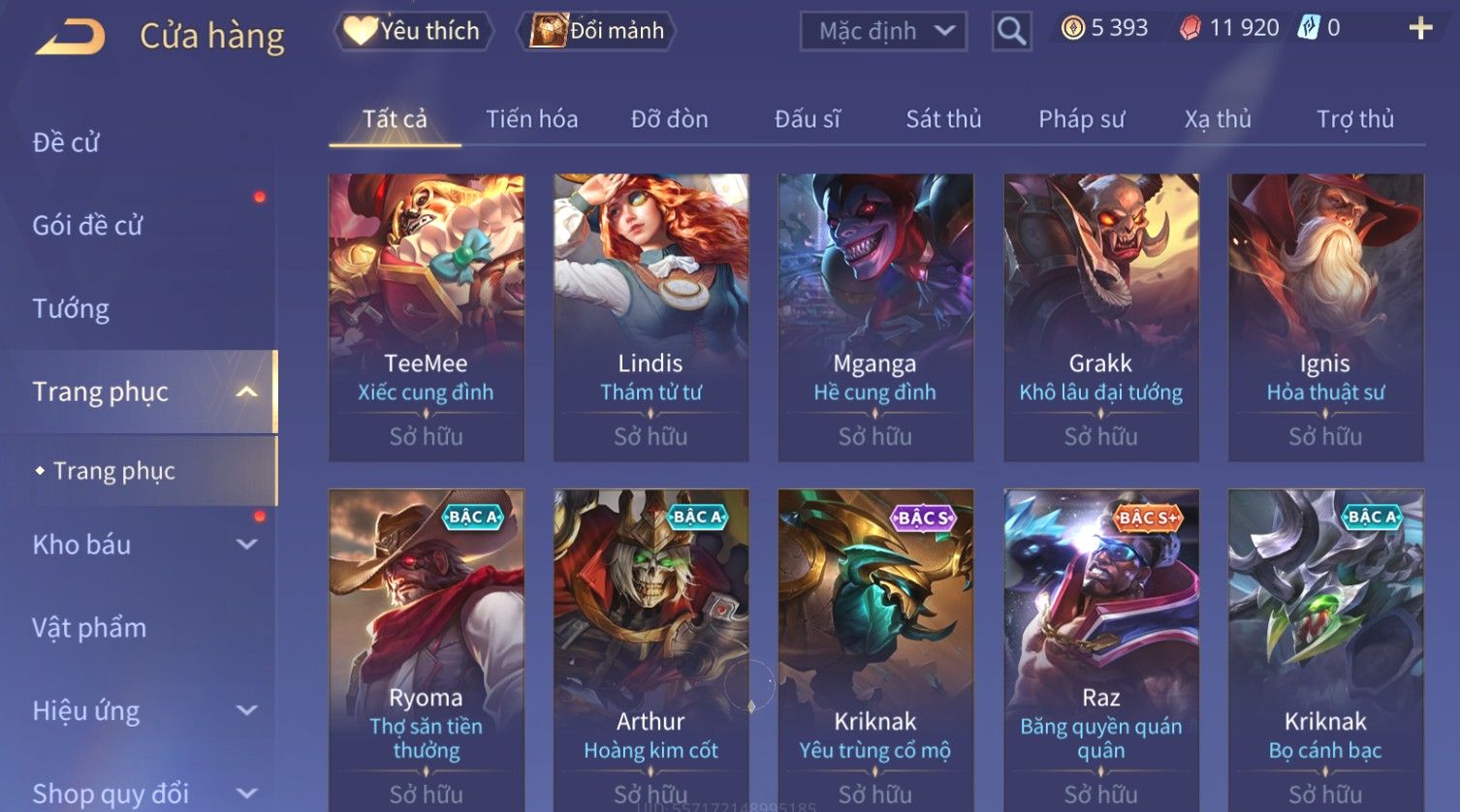Viewport: 1460px width, 812px height.
Task: Open the search magnifier icon
Action: (1011, 31)
